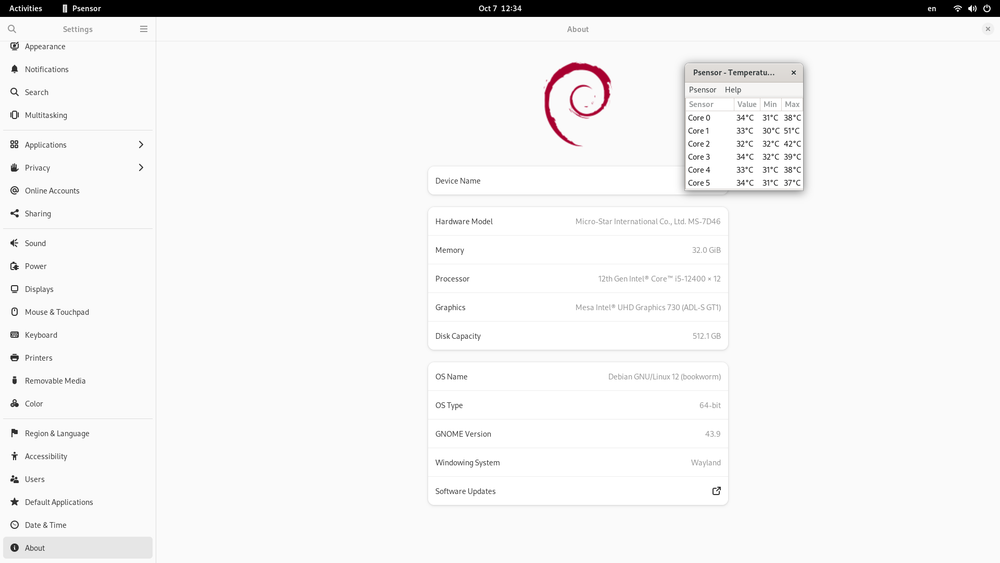The height and width of the screenshot is (563, 1000).
Task: Select the Sound speaker icon
Action: tap(14, 243)
